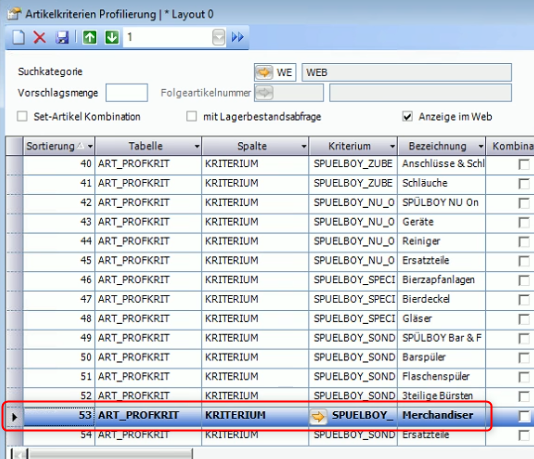This screenshot has width=534, height=459.
Task: Enable Set-Artikel Kombination checkbox
Action: tap(22, 116)
